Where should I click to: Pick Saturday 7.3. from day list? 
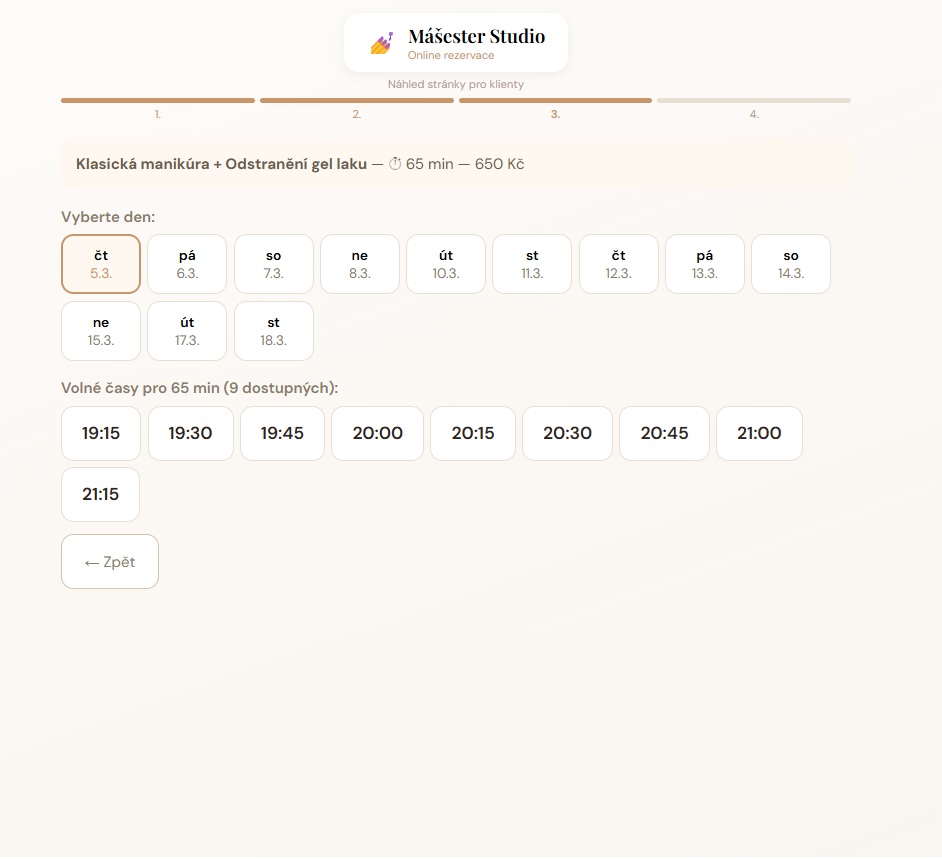coord(274,264)
